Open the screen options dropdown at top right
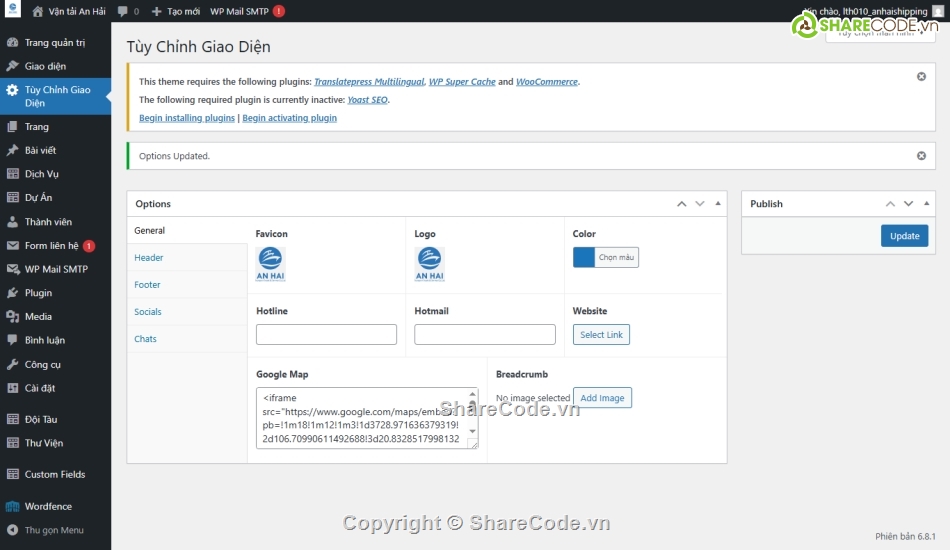 (880, 34)
